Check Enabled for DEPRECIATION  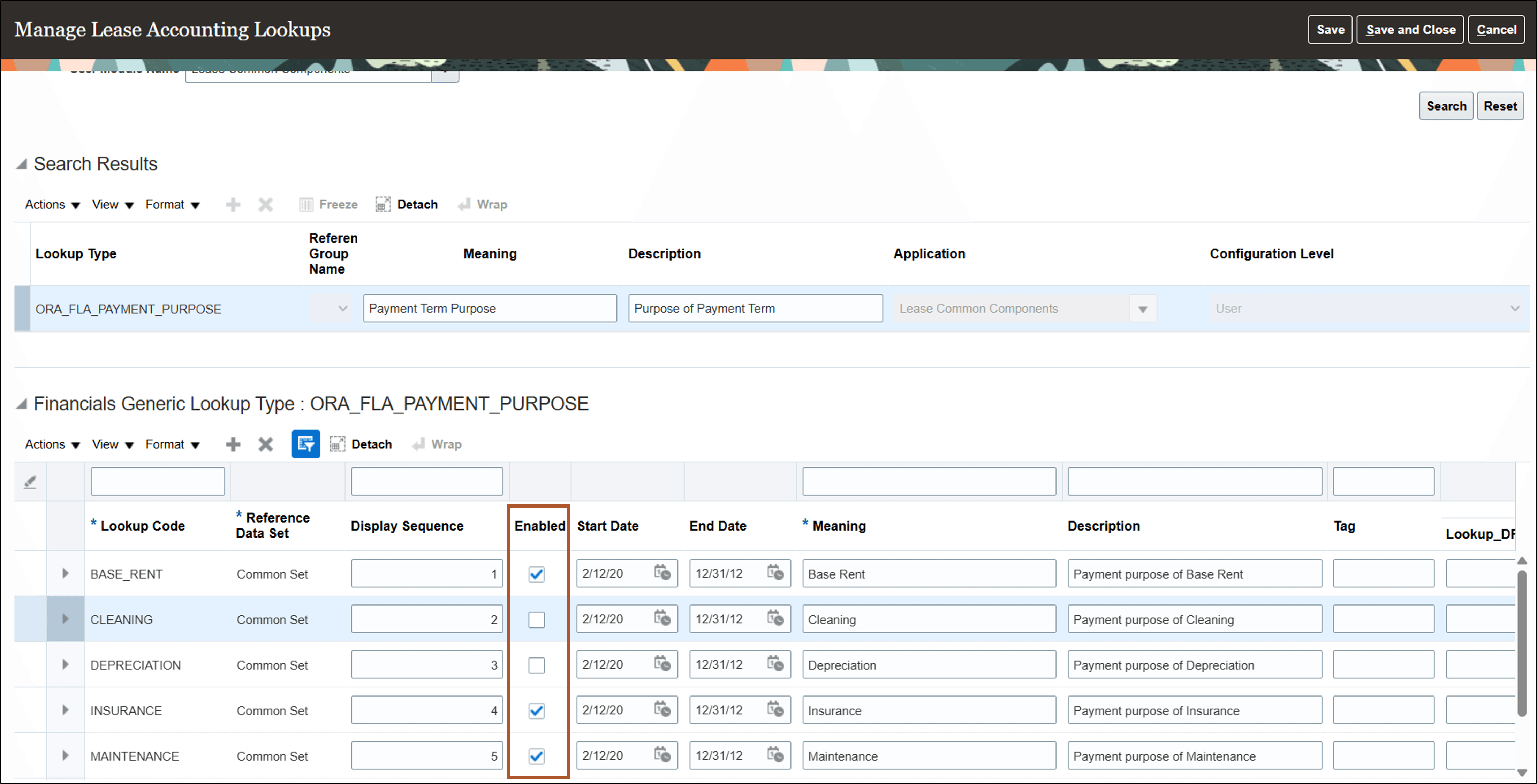536,665
